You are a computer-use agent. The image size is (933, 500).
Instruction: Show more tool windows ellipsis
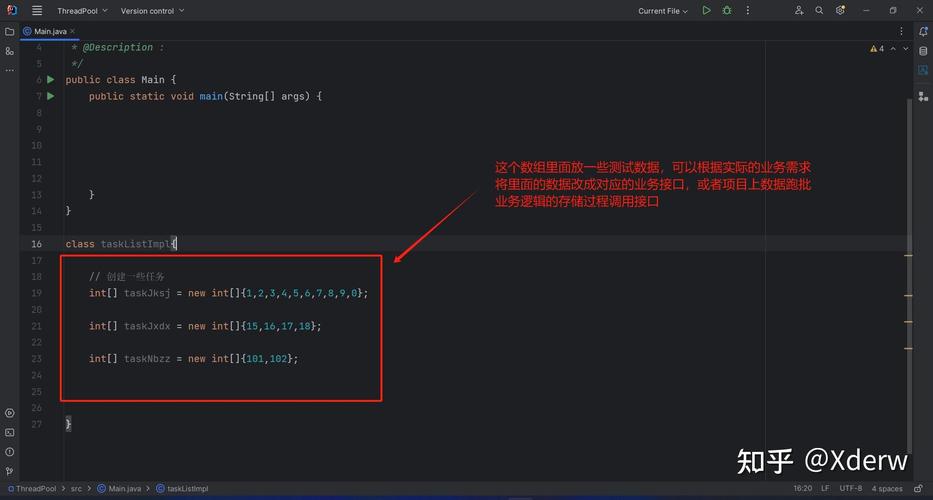(x=10, y=70)
